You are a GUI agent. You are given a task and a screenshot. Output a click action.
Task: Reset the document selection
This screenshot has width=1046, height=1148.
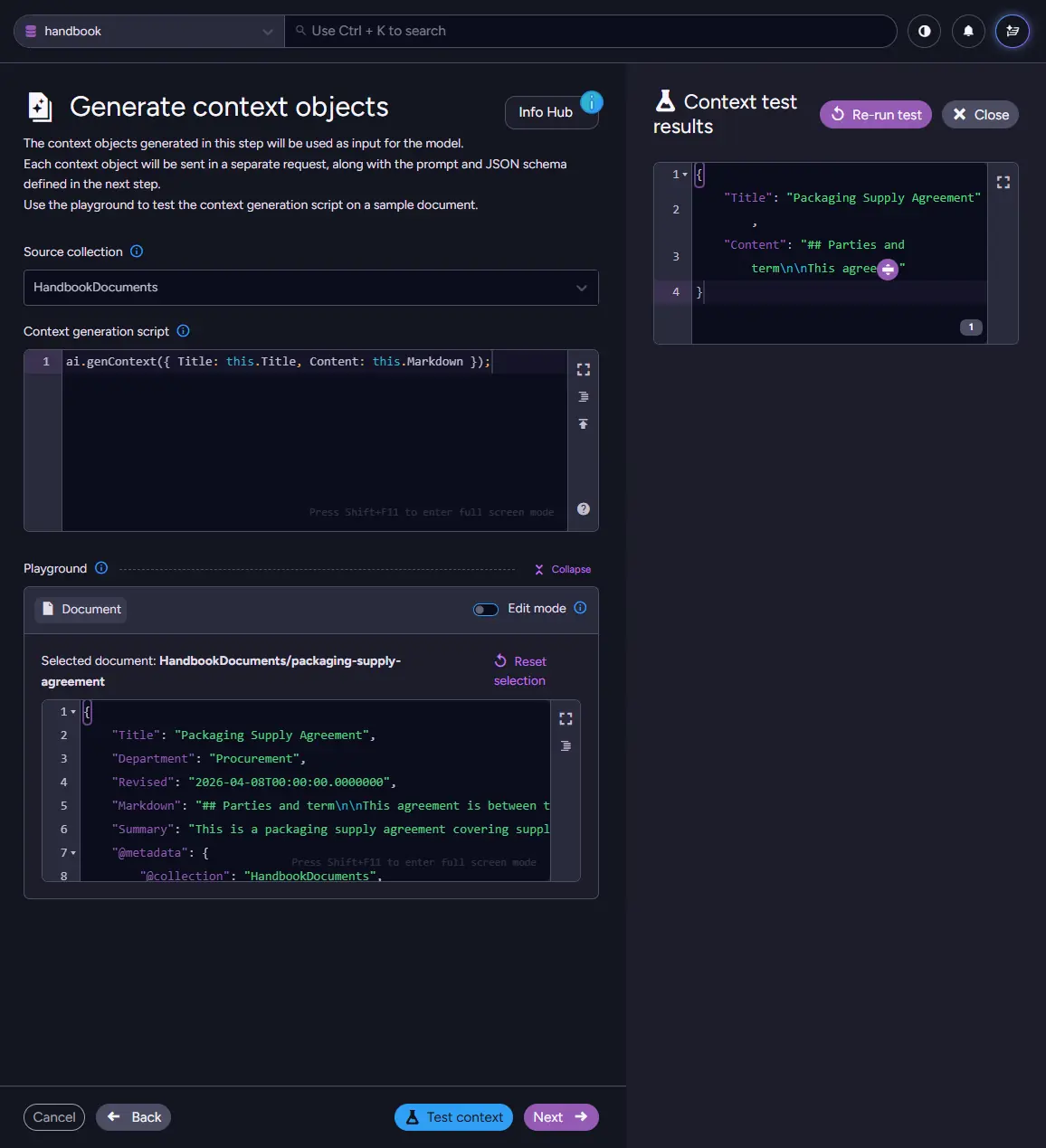(x=520, y=670)
